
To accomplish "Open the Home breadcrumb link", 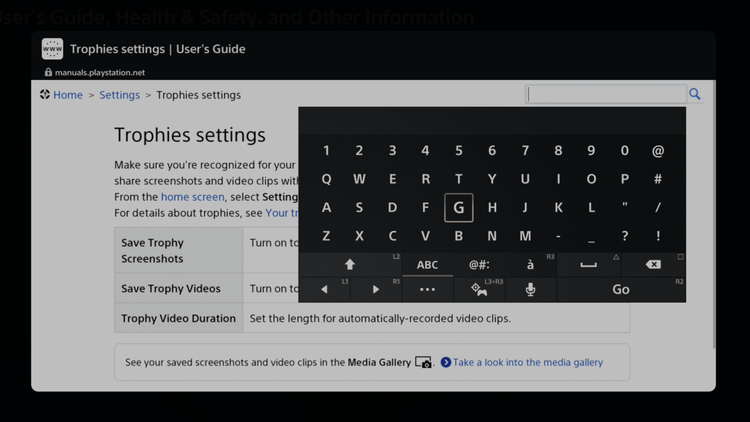I will click(x=68, y=95).
